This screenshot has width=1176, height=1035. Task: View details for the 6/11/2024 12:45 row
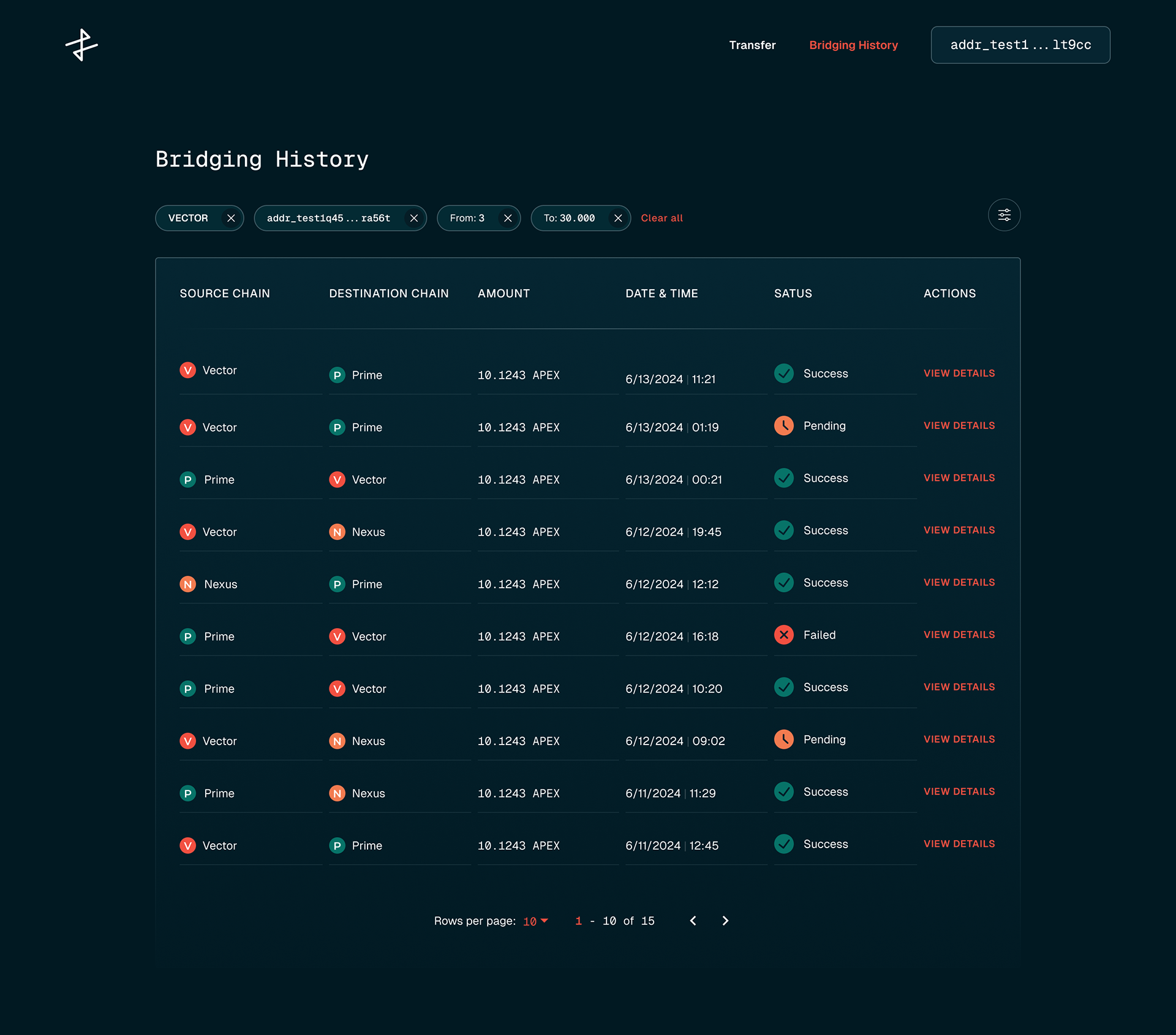pos(959,844)
